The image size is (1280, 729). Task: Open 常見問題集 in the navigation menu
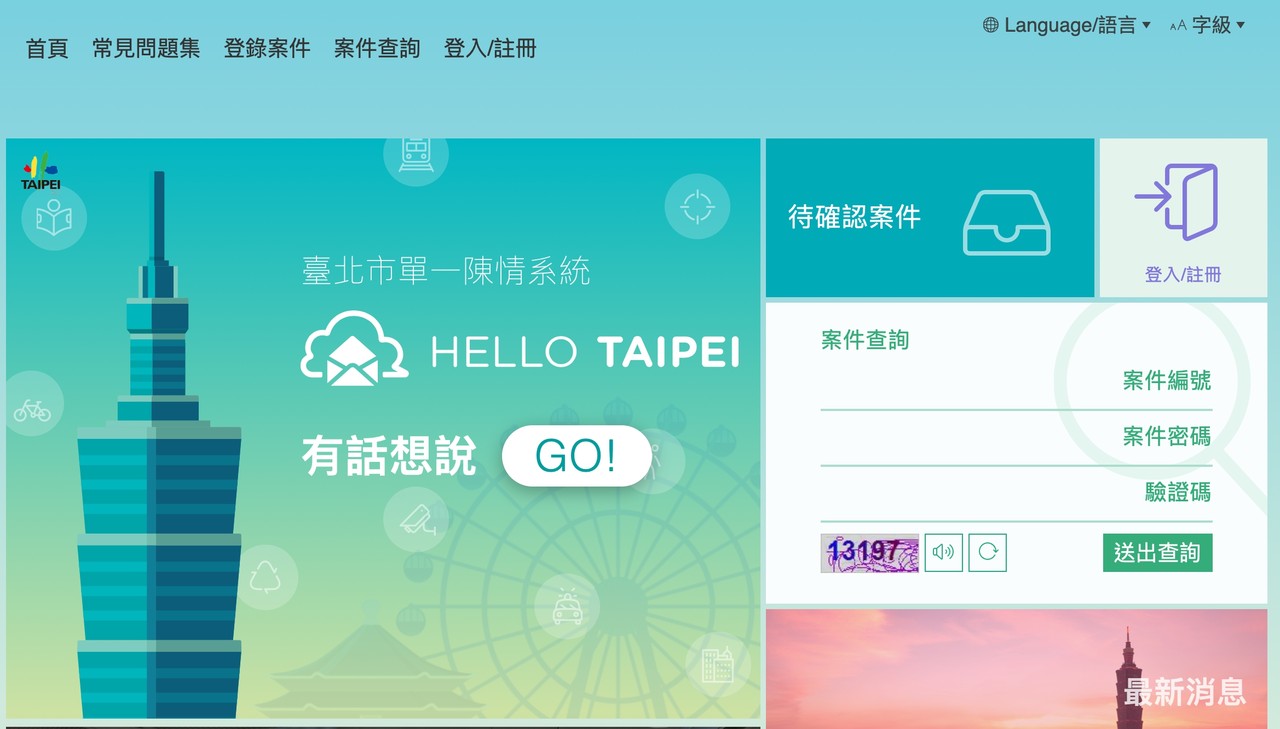point(146,48)
